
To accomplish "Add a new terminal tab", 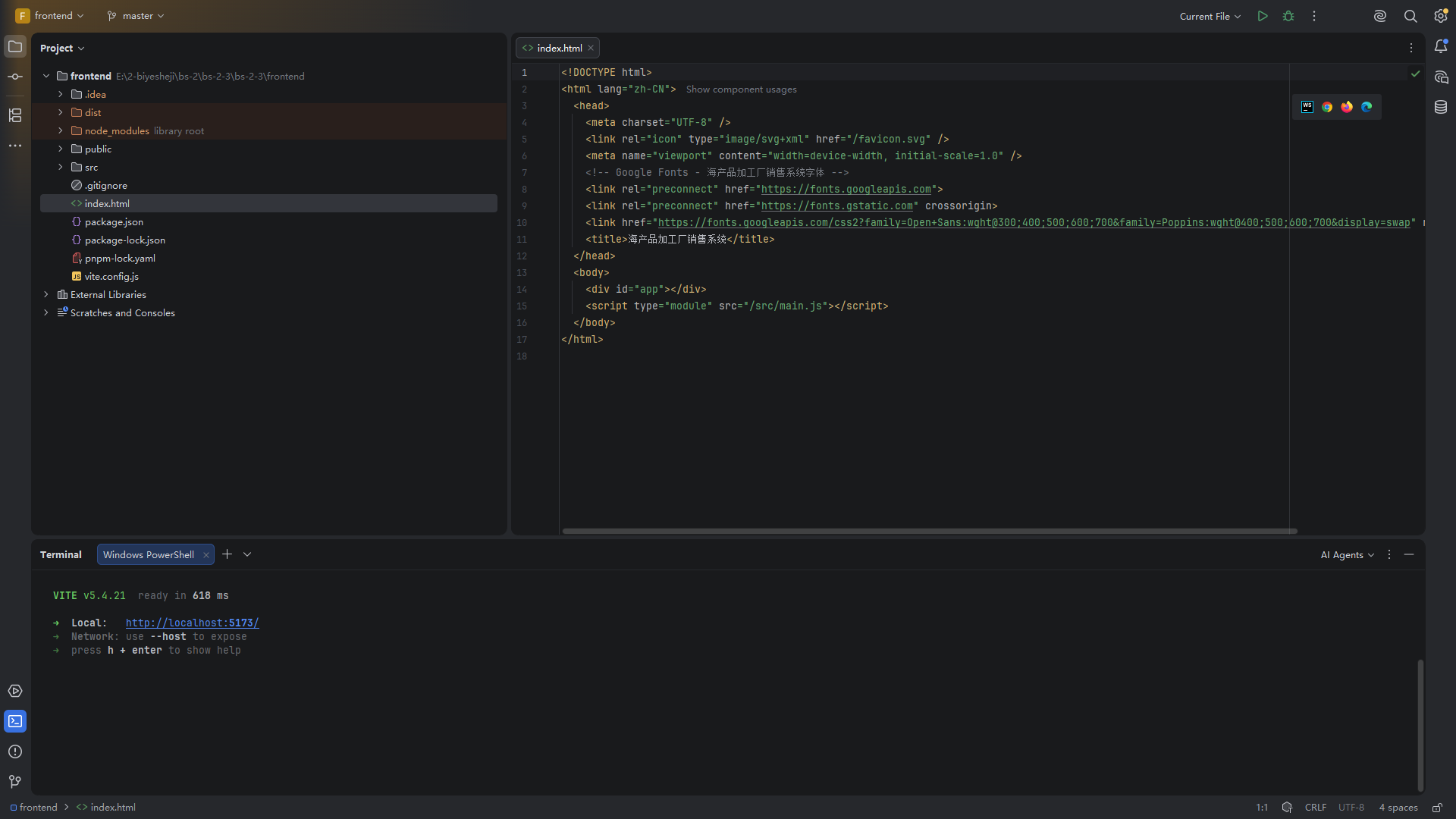I will [227, 554].
